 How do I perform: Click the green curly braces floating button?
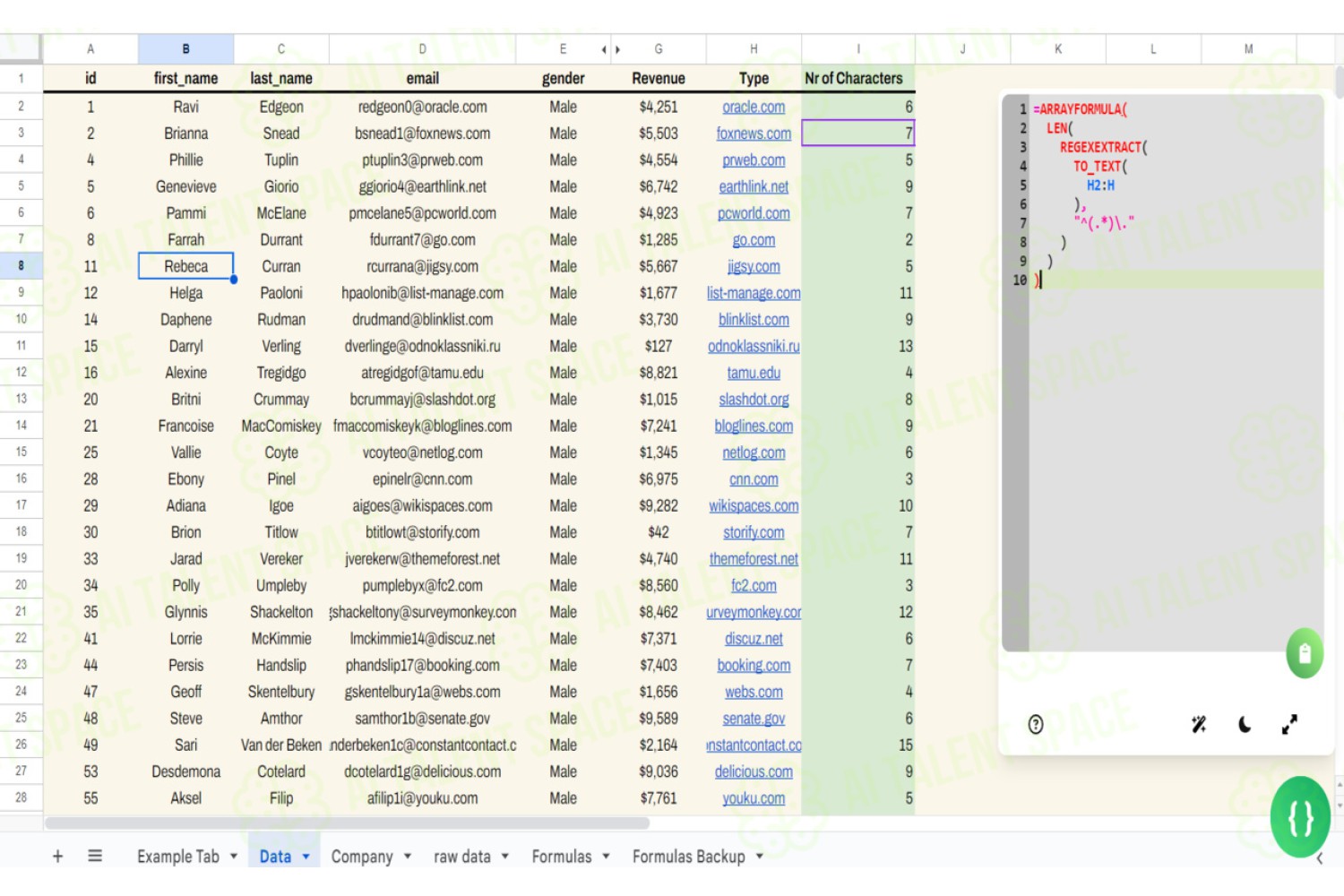click(x=1300, y=817)
